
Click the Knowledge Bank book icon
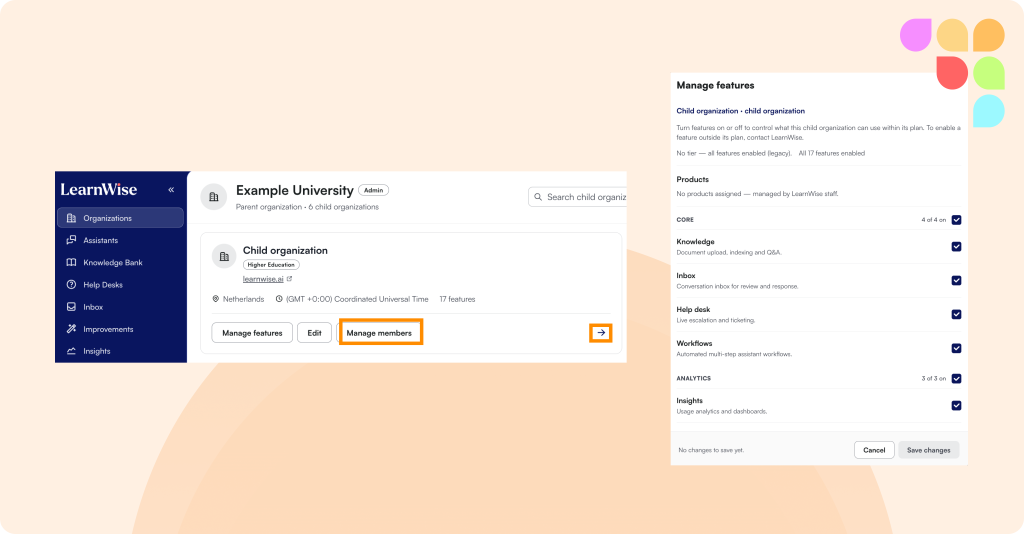tap(72, 262)
